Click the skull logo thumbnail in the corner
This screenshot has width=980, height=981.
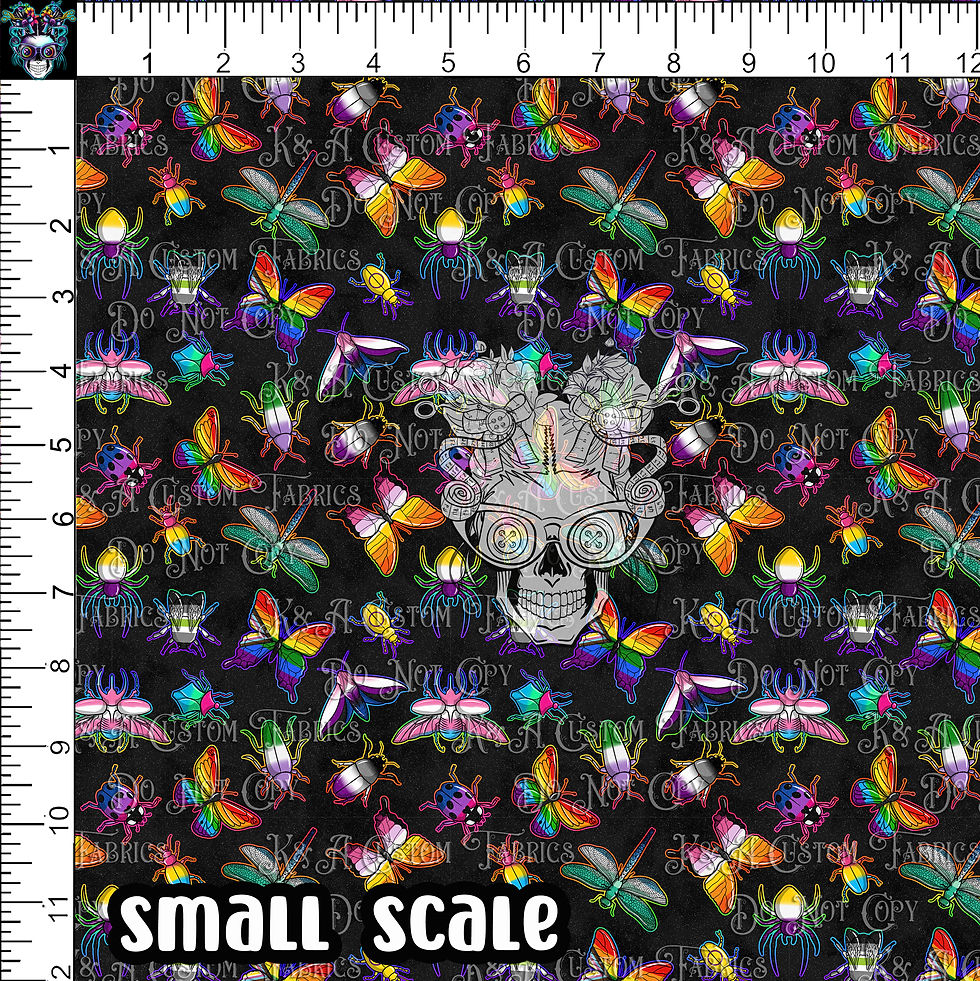pos(38,39)
